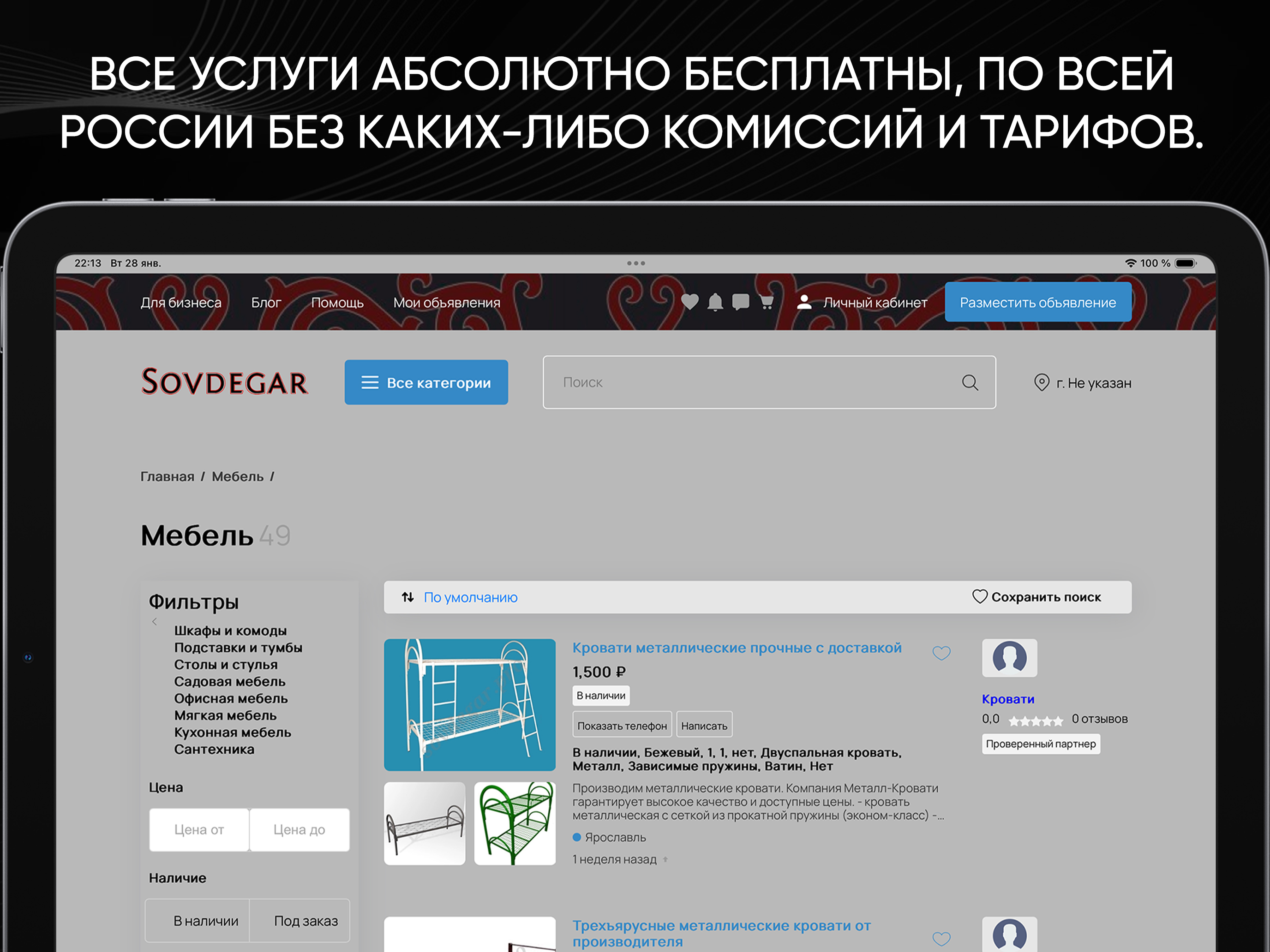The width and height of the screenshot is (1270, 952).
Task: Open the shopping cart icon
Action: point(767,302)
